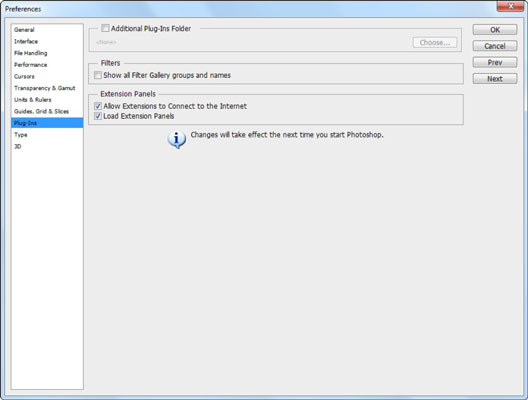
Task: Go to the previous preferences page with Prev
Action: [x=495, y=62]
